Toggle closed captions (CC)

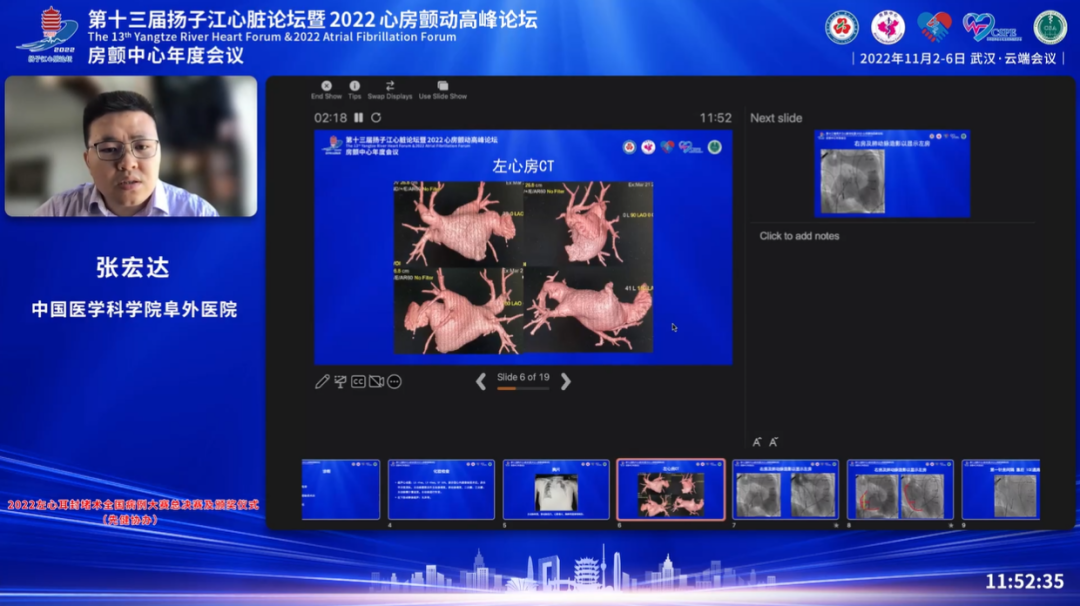(x=358, y=382)
